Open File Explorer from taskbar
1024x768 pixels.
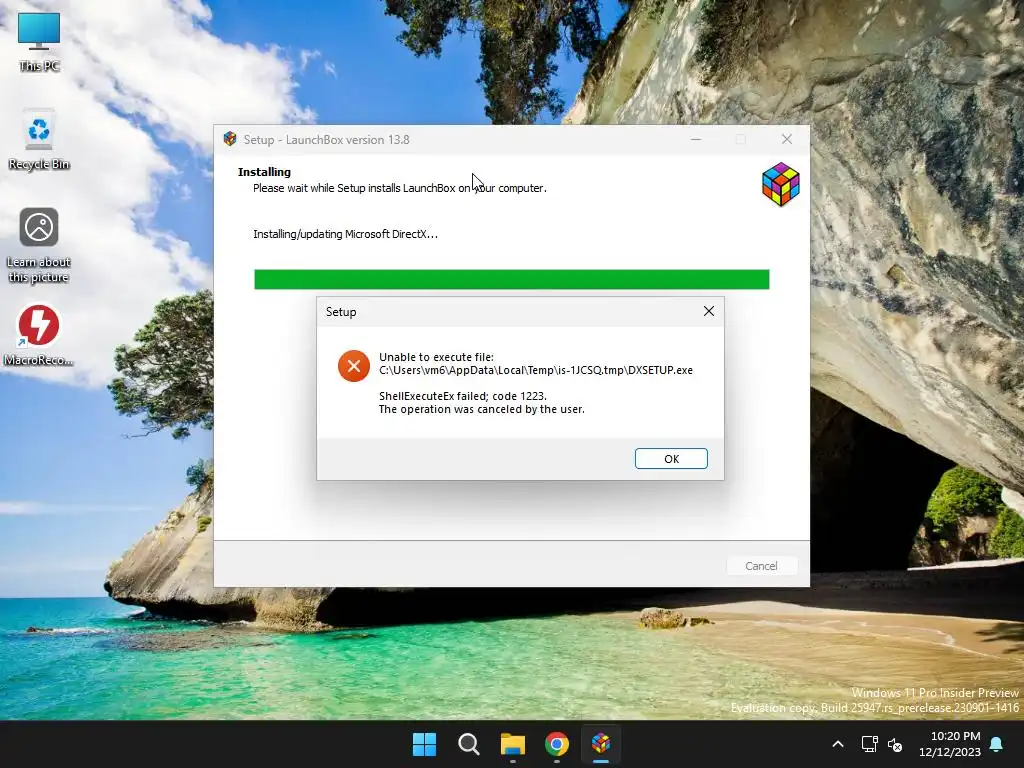(x=513, y=743)
